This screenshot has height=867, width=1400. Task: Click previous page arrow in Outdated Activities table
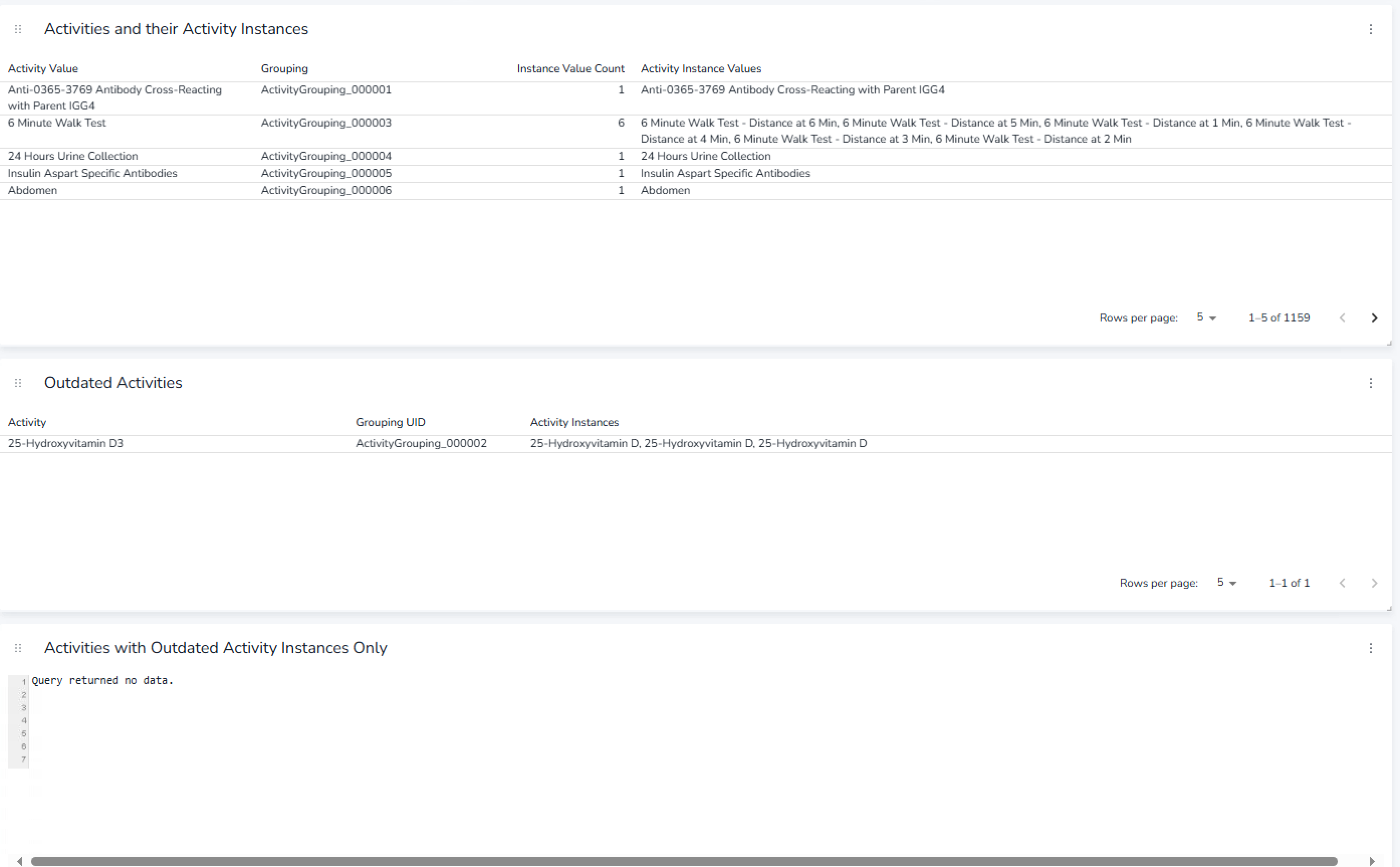tap(1342, 583)
